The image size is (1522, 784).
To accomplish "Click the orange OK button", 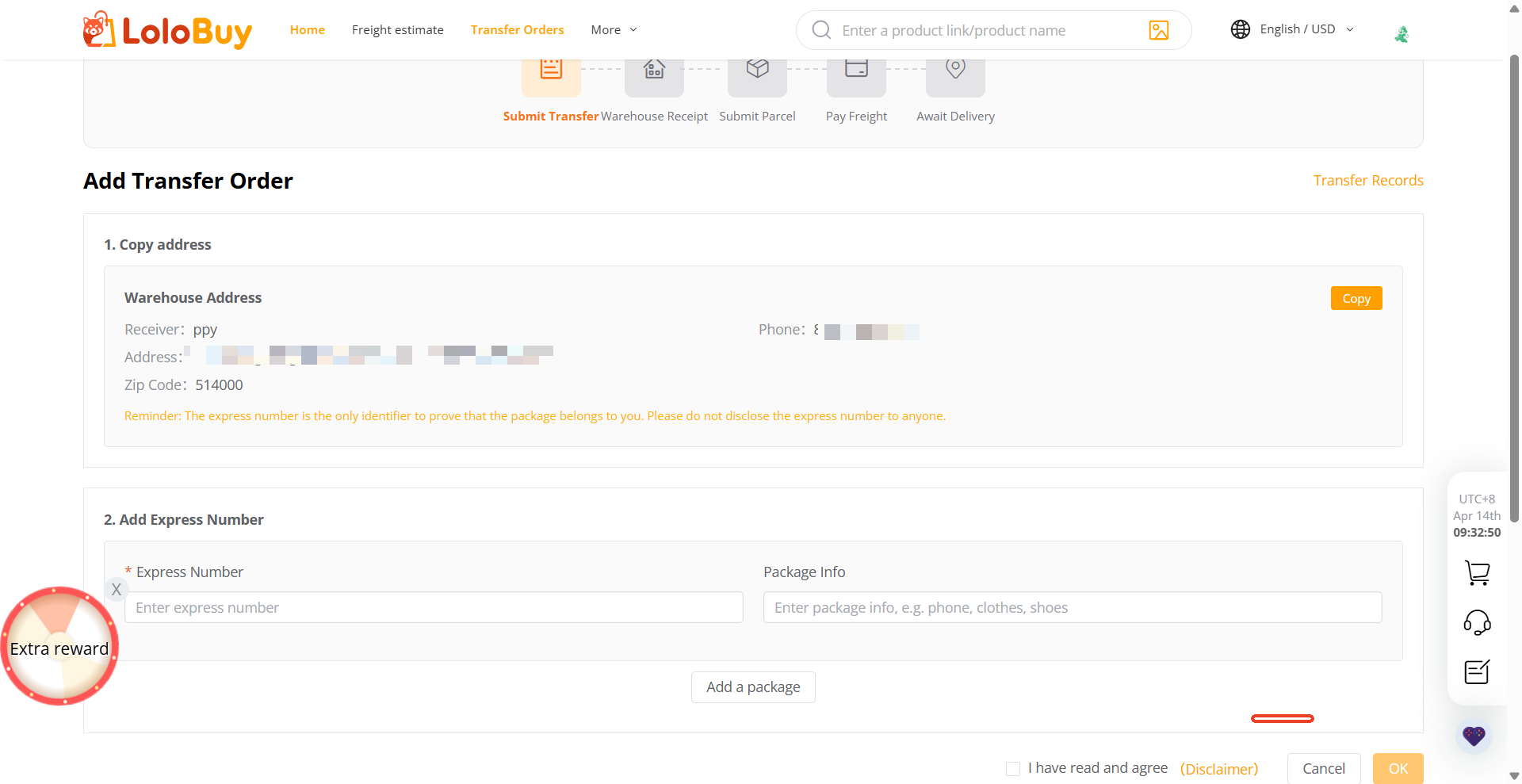I will (1398, 769).
